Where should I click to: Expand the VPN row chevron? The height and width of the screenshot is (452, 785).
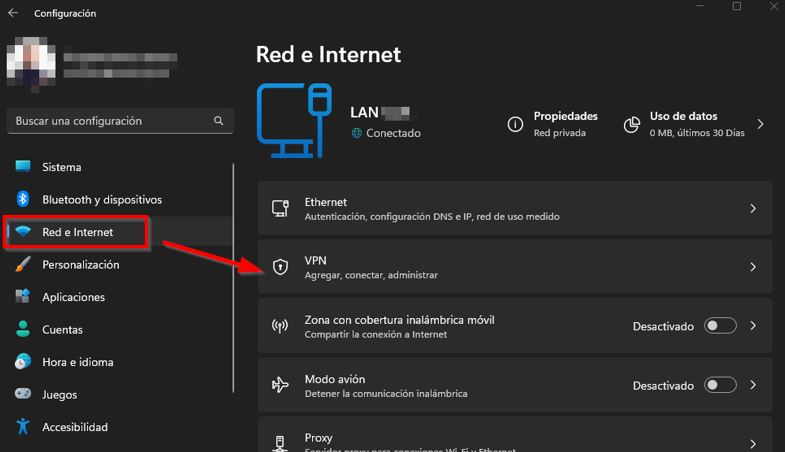click(753, 267)
